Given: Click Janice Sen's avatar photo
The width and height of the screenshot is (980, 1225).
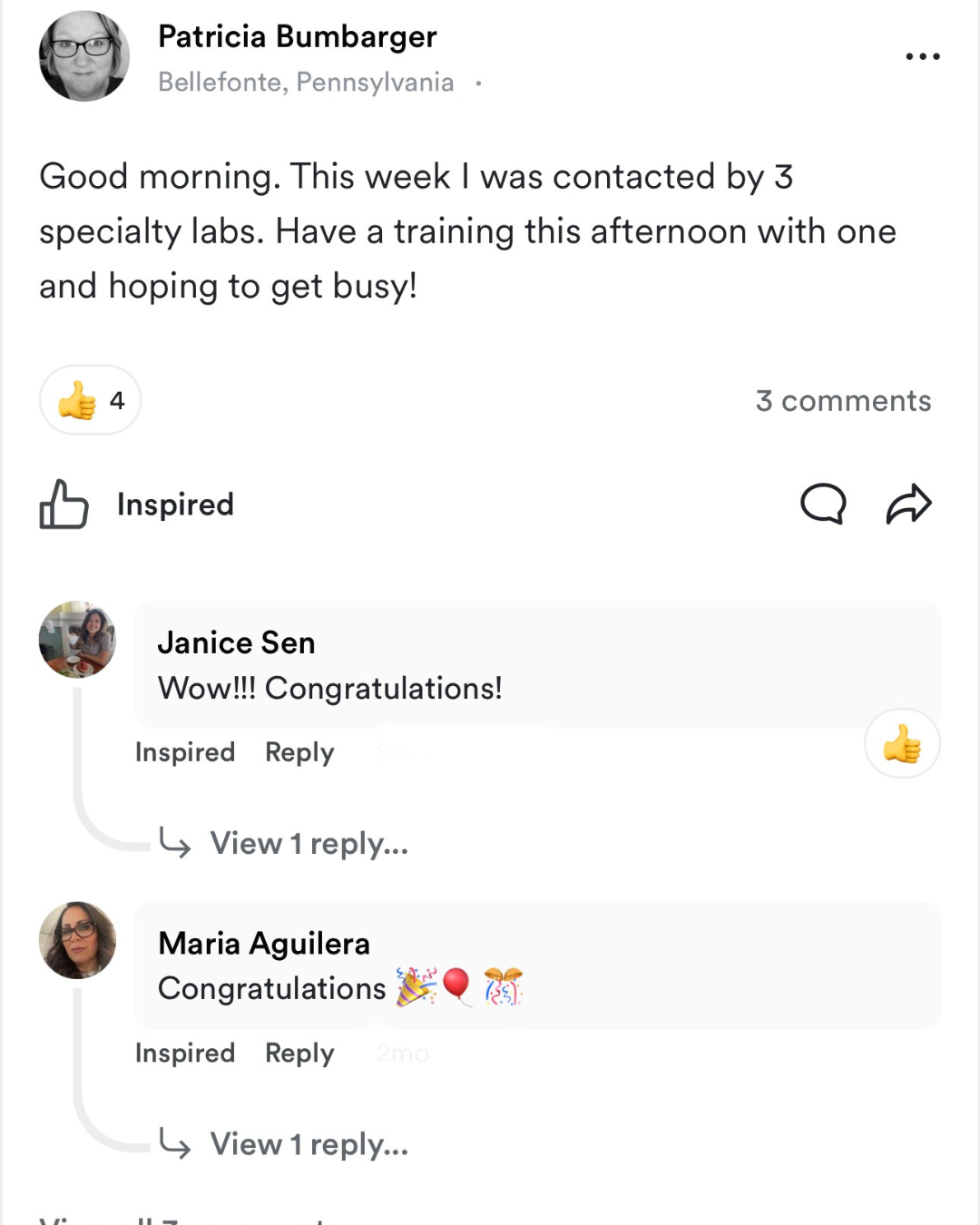Looking at the screenshot, I should click(77, 639).
